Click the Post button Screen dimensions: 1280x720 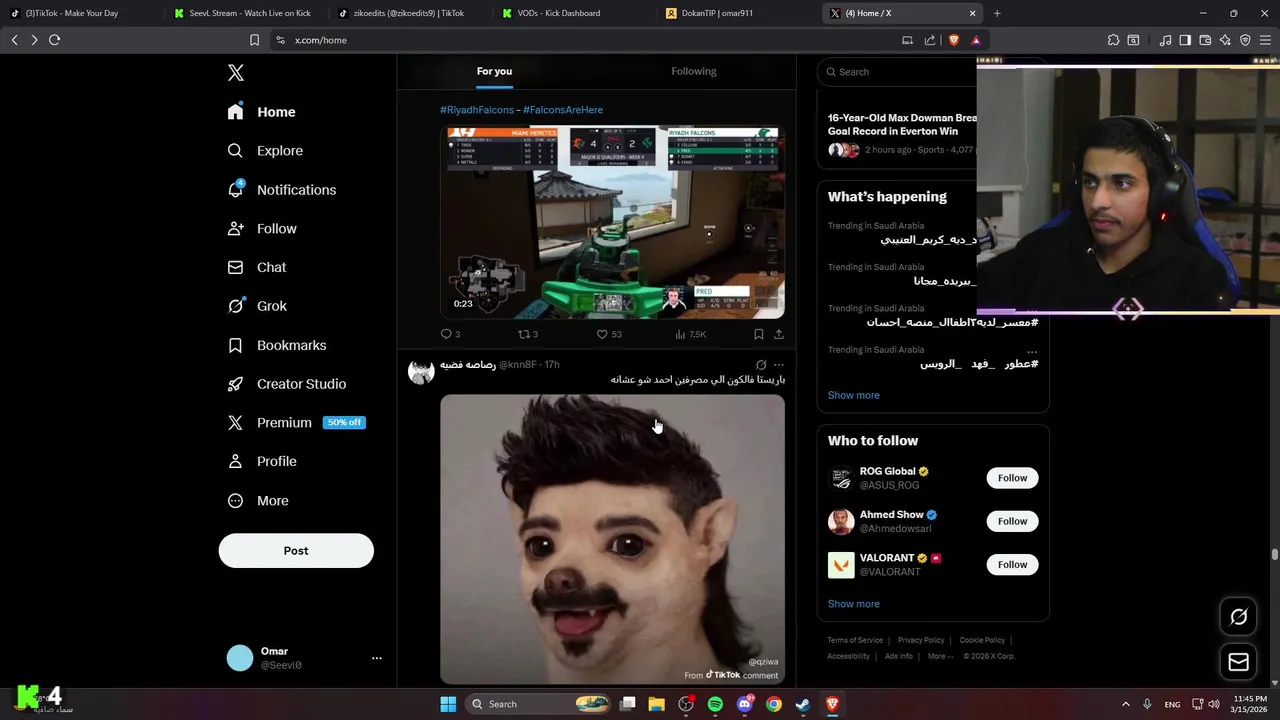(x=296, y=551)
